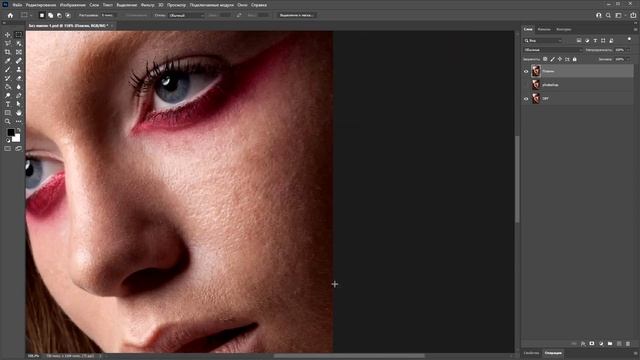Open the Style dropdown in options bar
The height and width of the screenshot is (360, 640).
[186, 15]
